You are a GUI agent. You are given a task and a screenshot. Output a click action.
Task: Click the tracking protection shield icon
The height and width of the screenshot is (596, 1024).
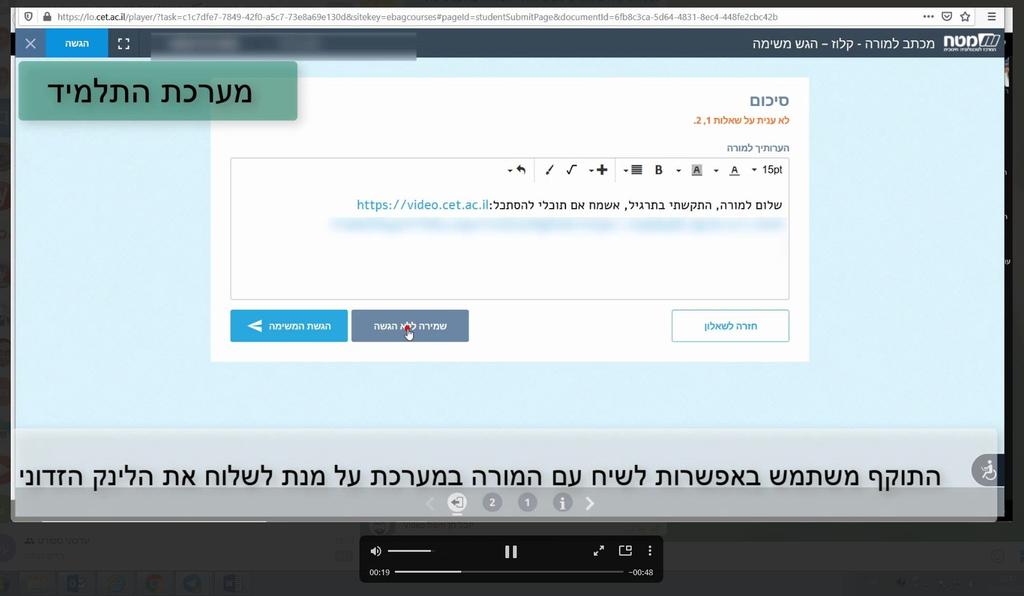pyautogui.click(x=28, y=16)
